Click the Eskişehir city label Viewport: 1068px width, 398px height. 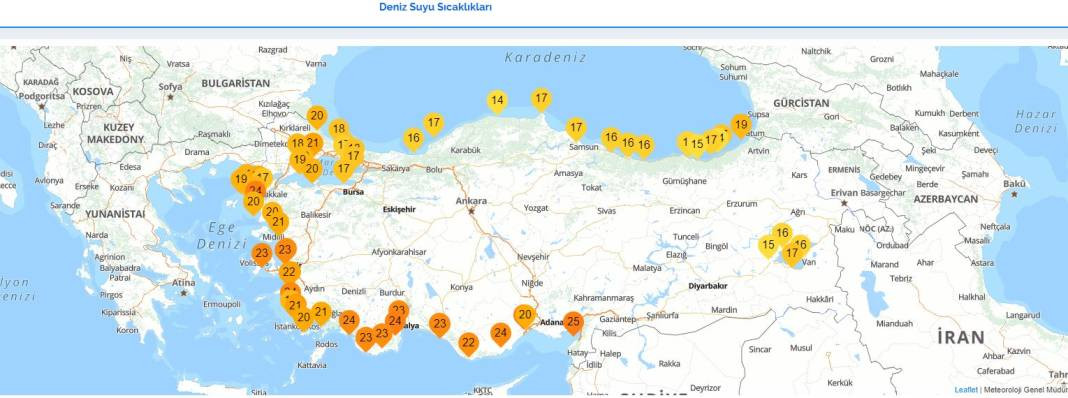click(399, 209)
